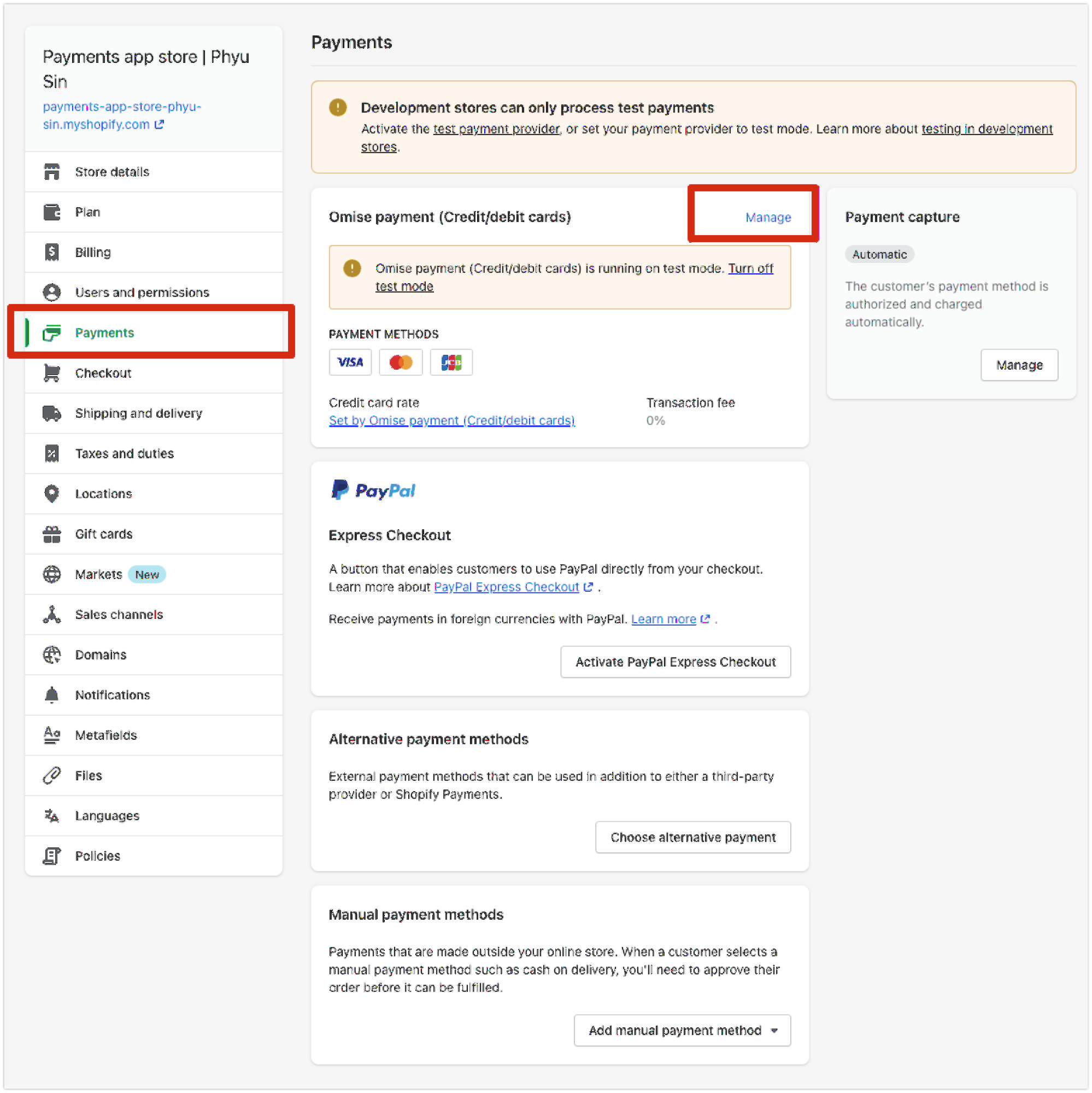Activate PayPal Express Checkout
The height and width of the screenshot is (1093, 1092).
[x=675, y=662]
